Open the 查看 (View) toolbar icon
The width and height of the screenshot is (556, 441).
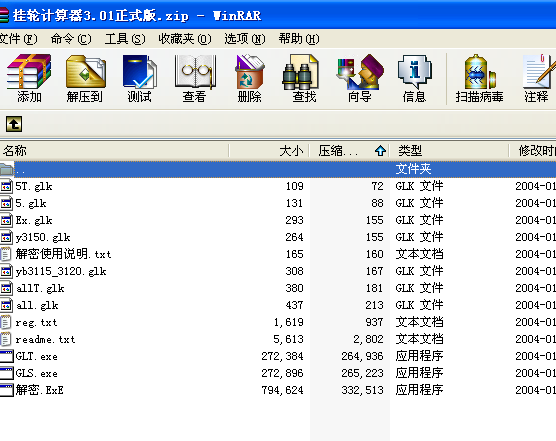(195, 72)
